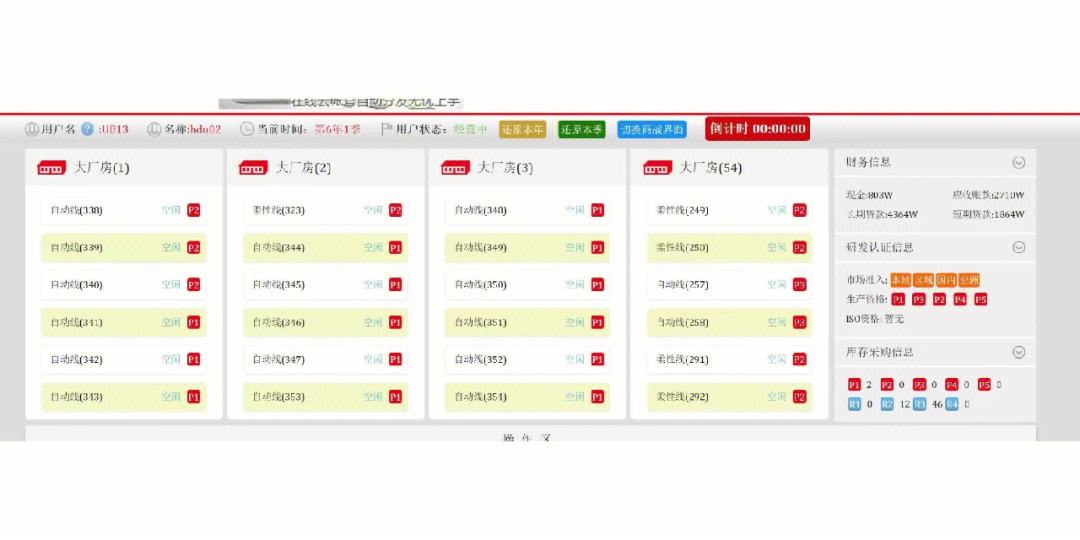Click the P2 badge on 柔性线(292)
This screenshot has width=1080, height=540.
pos(800,397)
